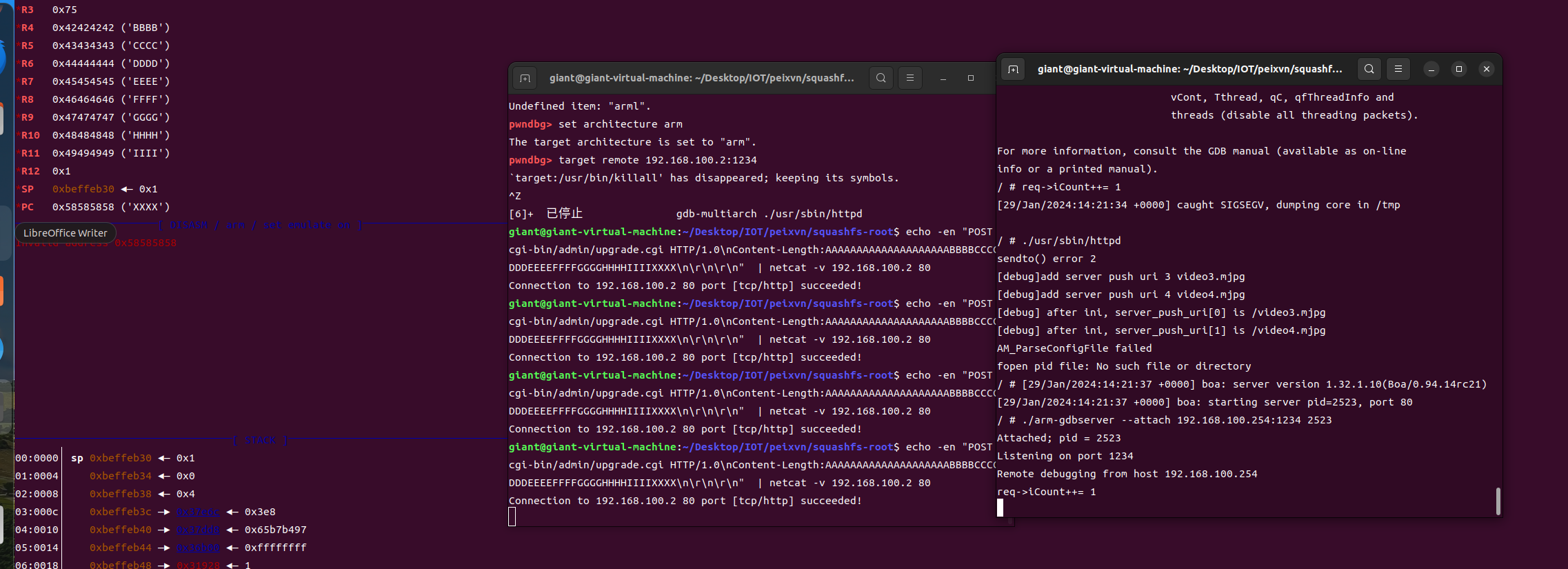The image size is (1568, 569).
Task: Click the 'Undefined item: "arml".' line
Action: click(x=580, y=106)
